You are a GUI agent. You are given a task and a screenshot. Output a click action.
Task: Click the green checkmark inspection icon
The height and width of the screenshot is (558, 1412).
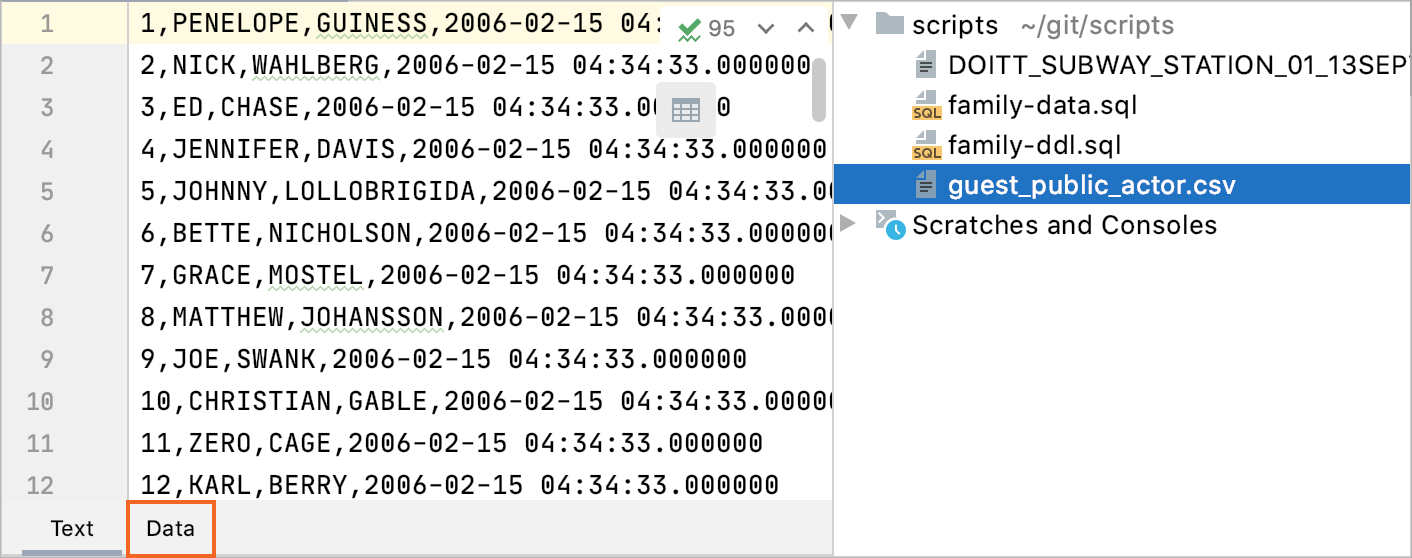pyautogui.click(x=688, y=28)
